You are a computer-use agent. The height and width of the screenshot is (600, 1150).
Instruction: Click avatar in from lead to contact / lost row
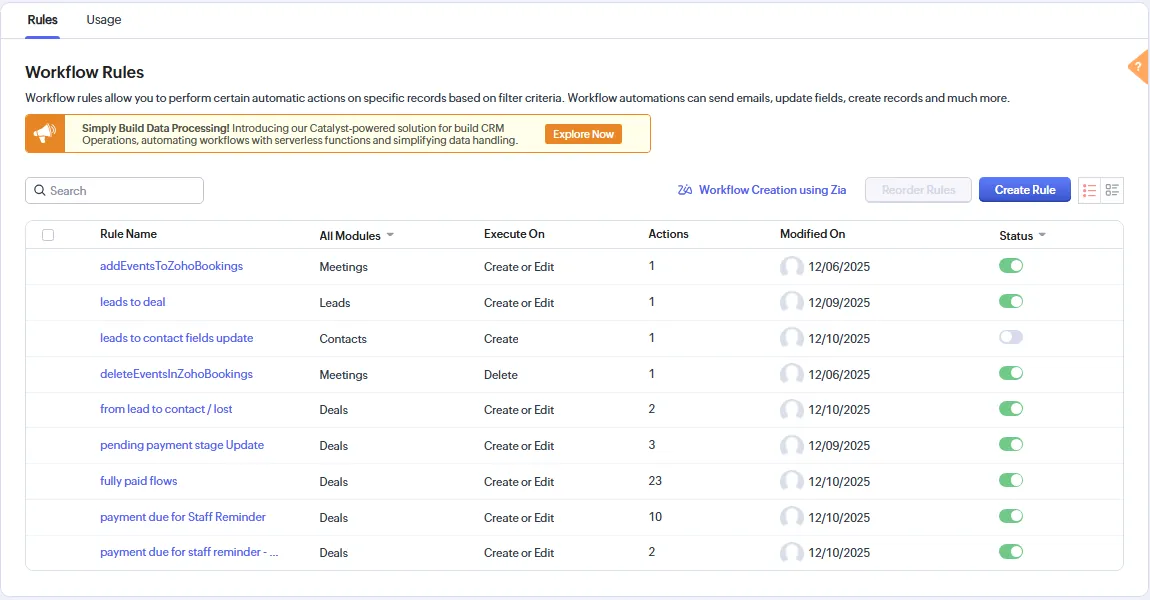pyautogui.click(x=791, y=409)
